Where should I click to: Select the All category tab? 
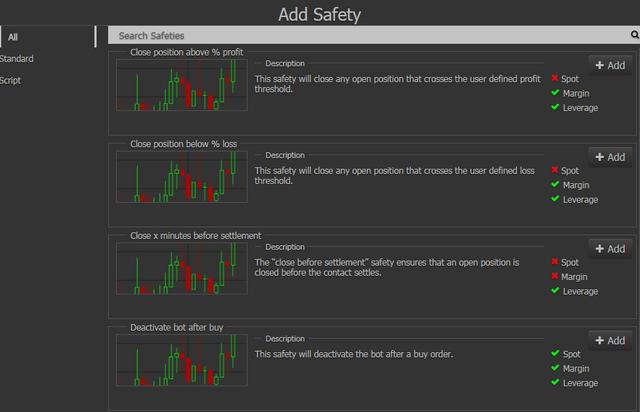[14, 37]
